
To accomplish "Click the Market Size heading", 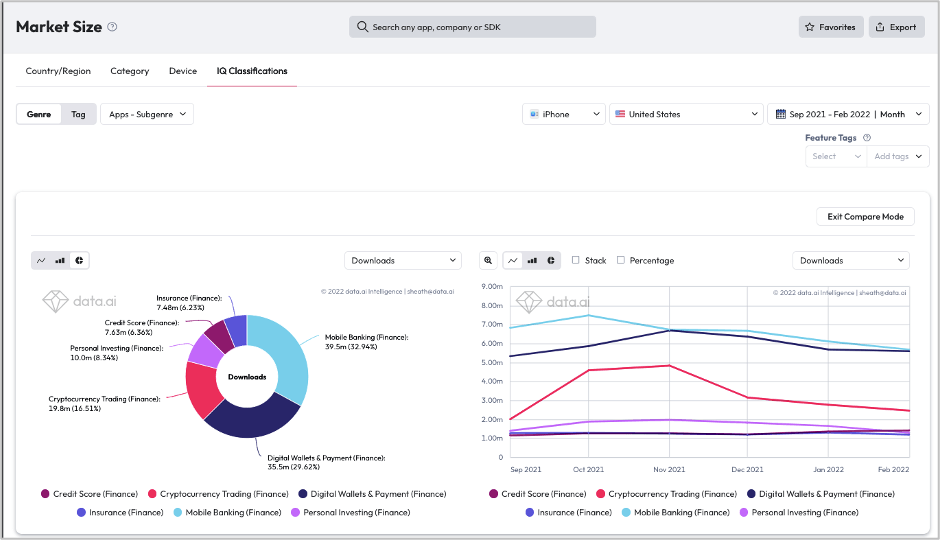I will coord(59,27).
